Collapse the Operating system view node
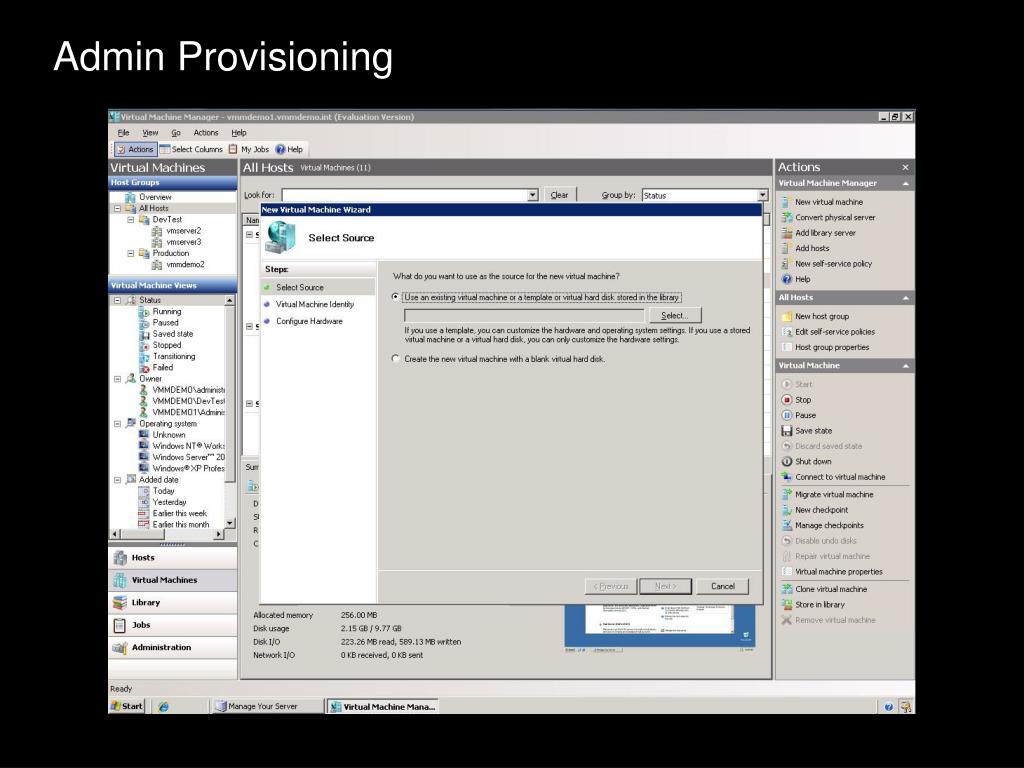The image size is (1024, 768). pyautogui.click(x=118, y=424)
